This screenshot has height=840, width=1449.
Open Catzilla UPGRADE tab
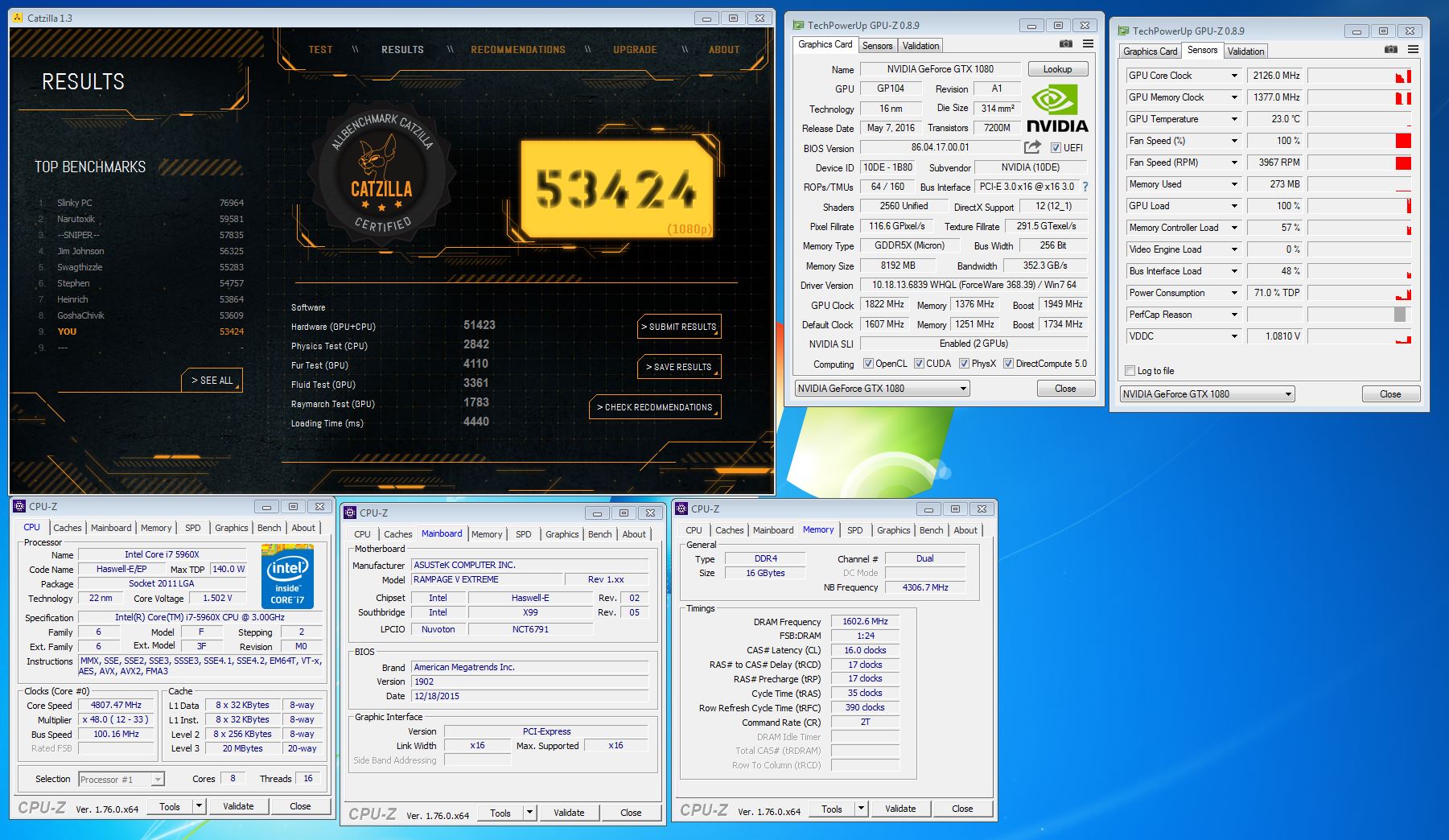(x=635, y=50)
